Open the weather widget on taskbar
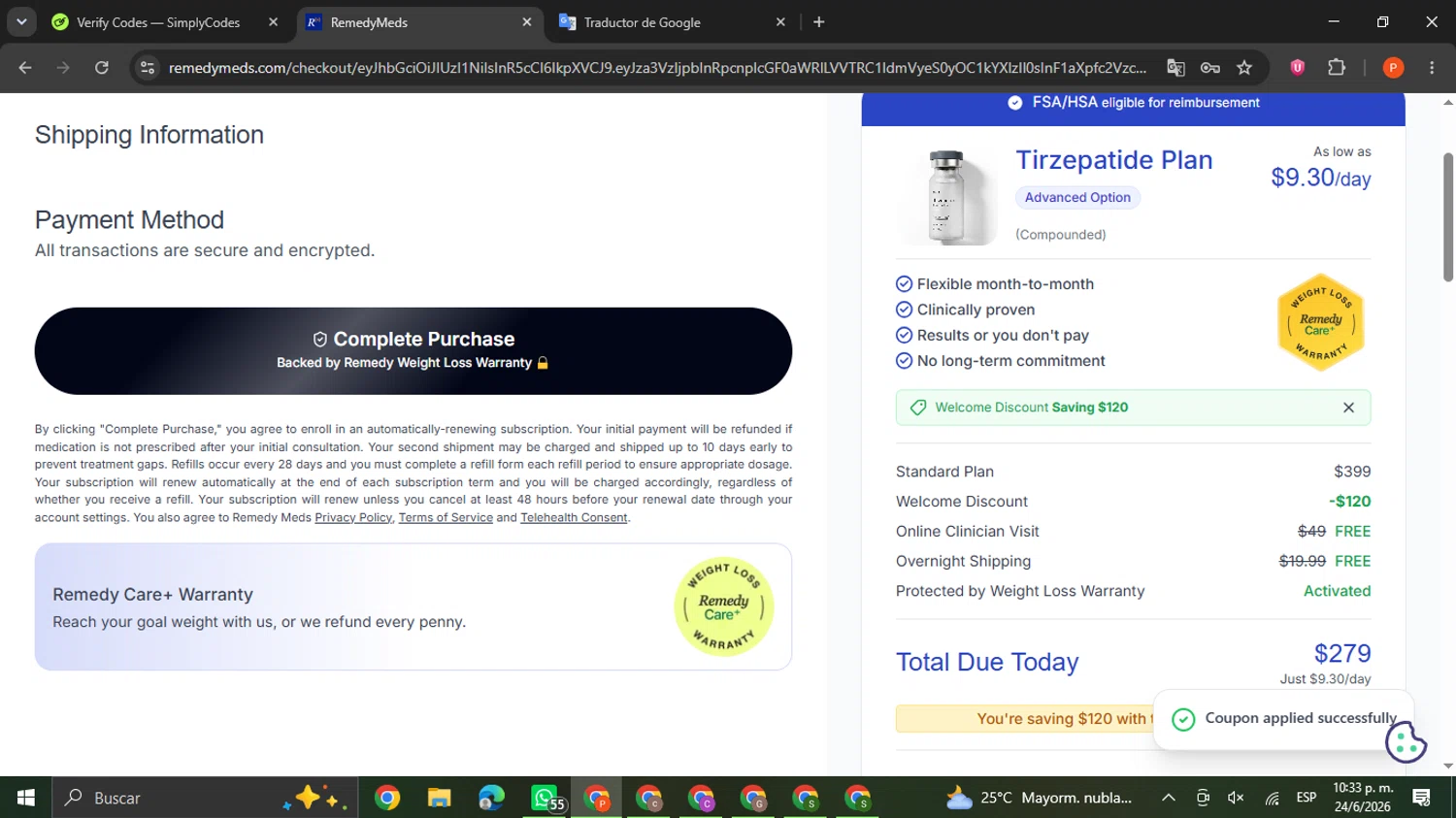 pos(1039,798)
